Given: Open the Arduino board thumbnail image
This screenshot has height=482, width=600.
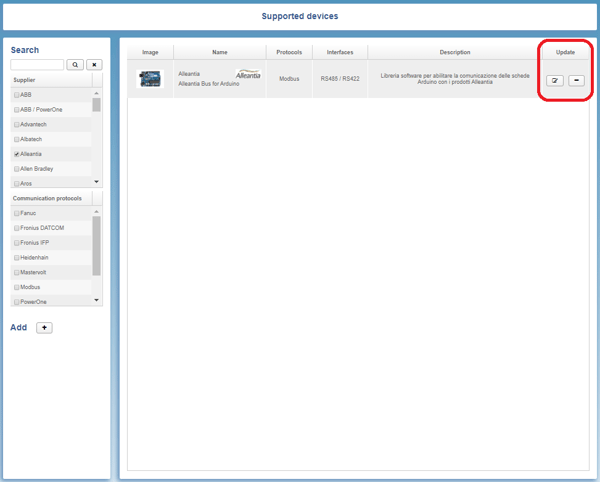Looking at the screenshot, I should 150,79.
